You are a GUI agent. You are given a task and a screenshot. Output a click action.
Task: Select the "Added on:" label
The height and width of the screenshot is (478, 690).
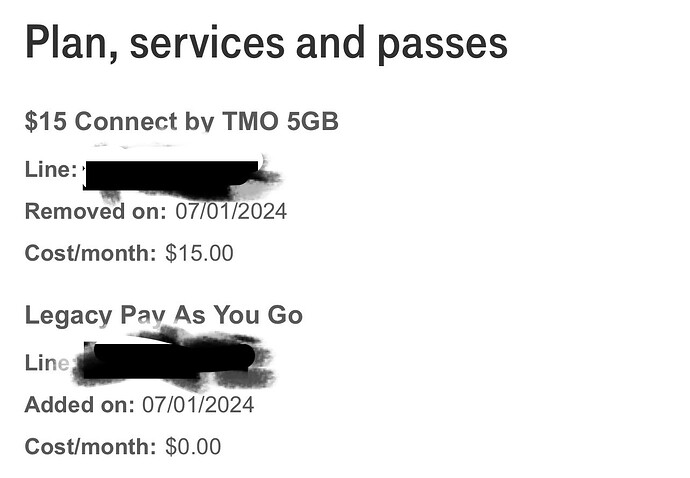click(x=79, y=405)
